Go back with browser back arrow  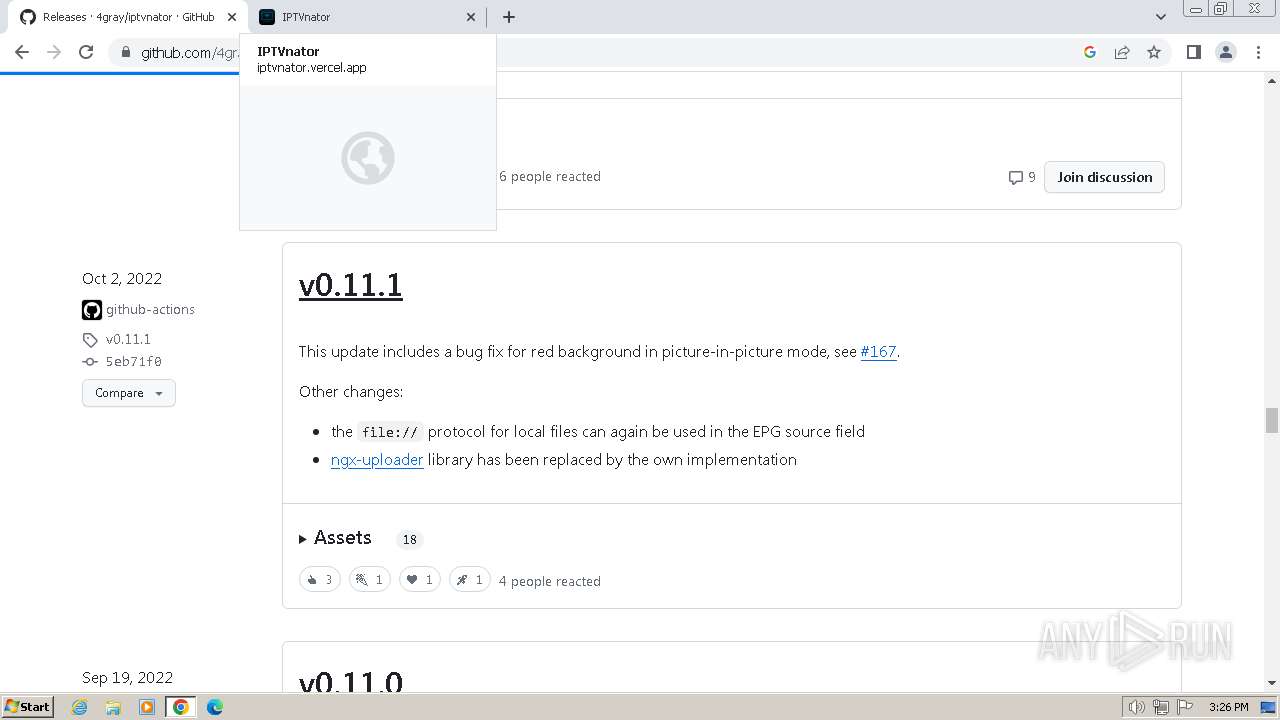click(x=22, y=52)
